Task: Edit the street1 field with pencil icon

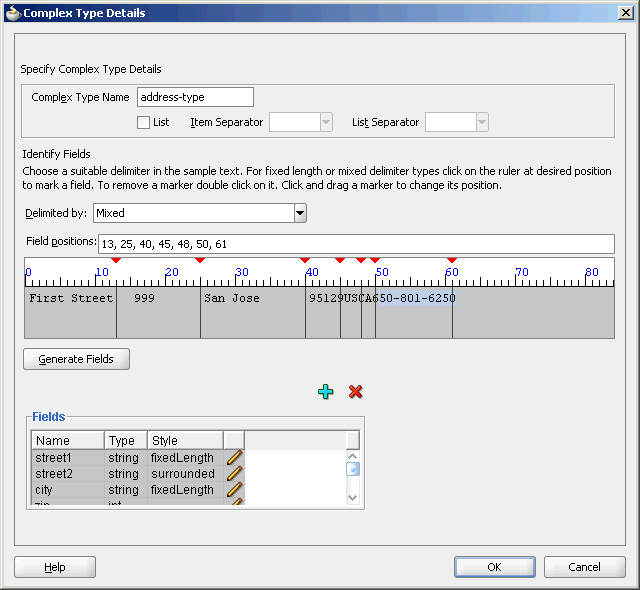Action: point(234,457)
